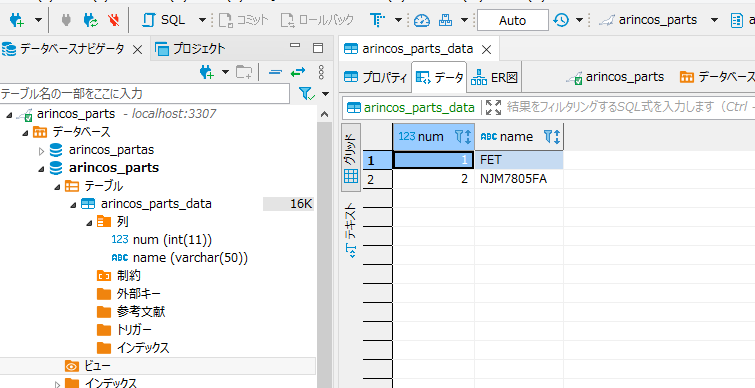Open dropdown arrow beside transaction mode icon
The image size is (755, 388).
[398, 20]
